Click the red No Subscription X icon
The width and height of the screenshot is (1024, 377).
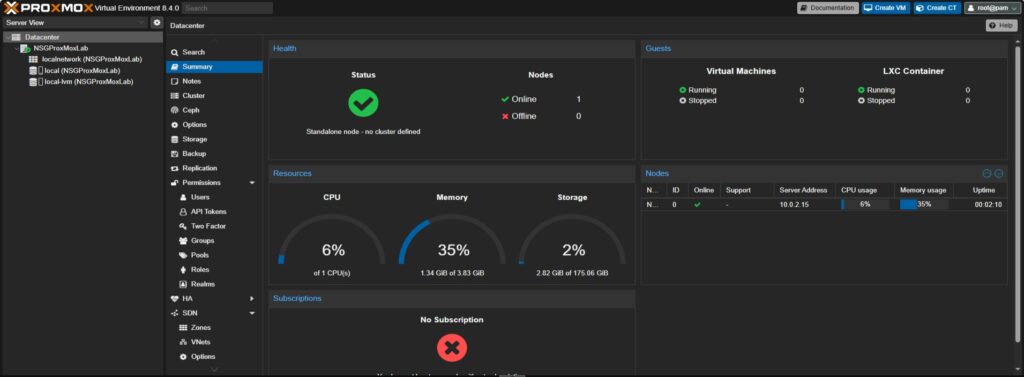coord(451,348)
